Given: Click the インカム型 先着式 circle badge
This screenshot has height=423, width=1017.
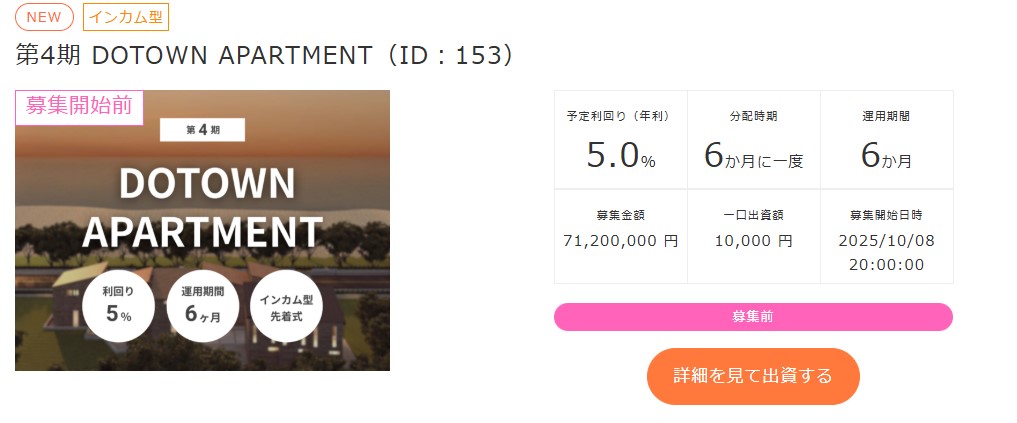Looking at the screenshot, I should click(x=287, y=305).
